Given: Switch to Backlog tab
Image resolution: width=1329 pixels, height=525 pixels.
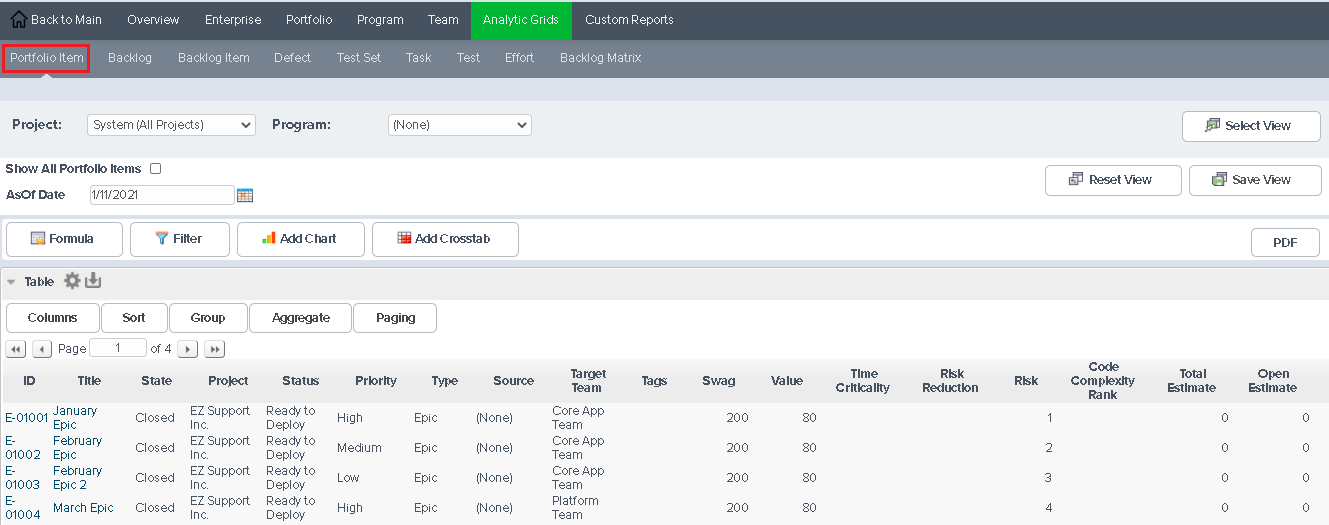Looking at the screenshot, I should 130,58.
